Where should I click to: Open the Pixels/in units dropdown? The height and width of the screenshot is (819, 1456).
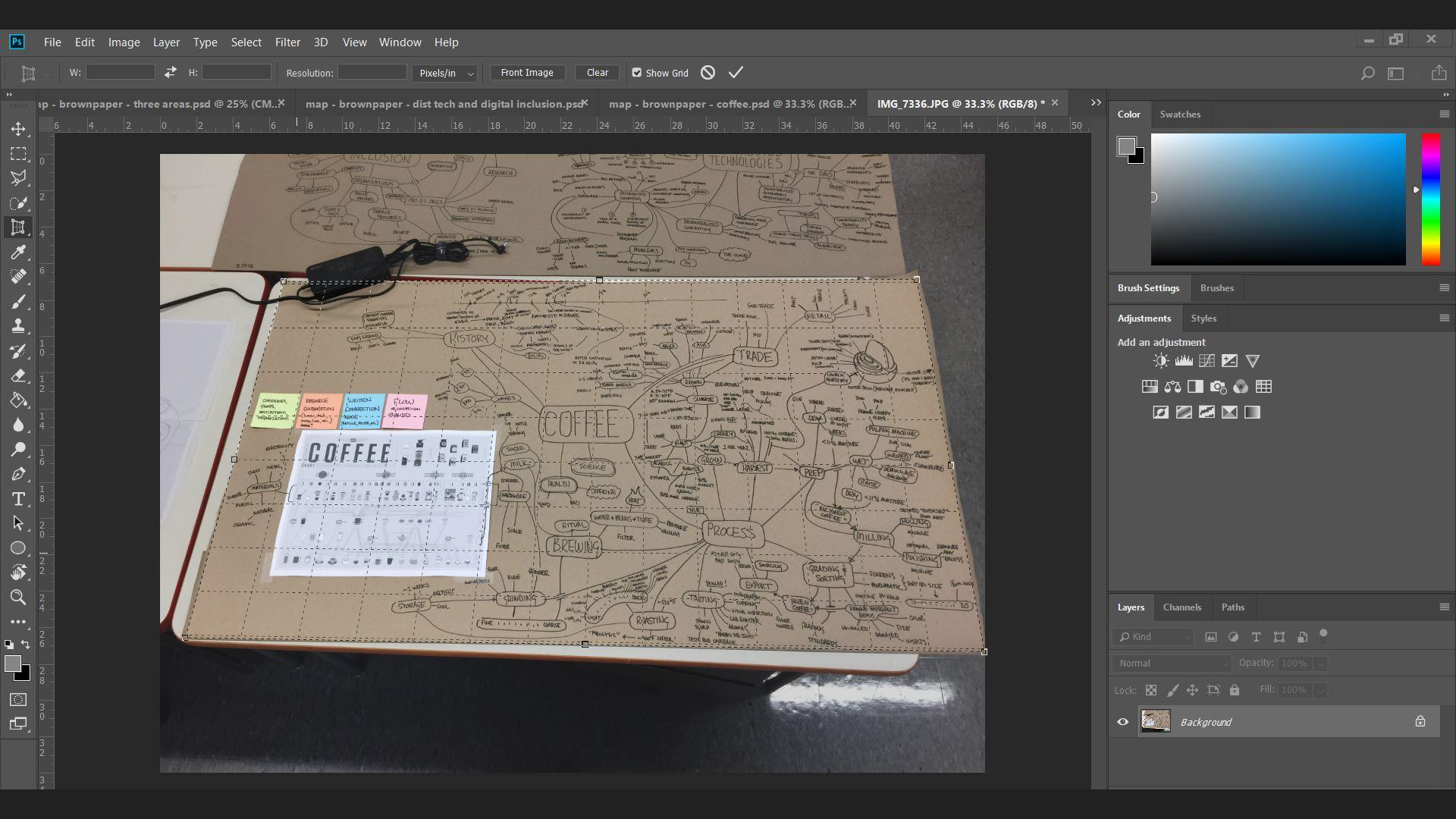pos(446,73)
